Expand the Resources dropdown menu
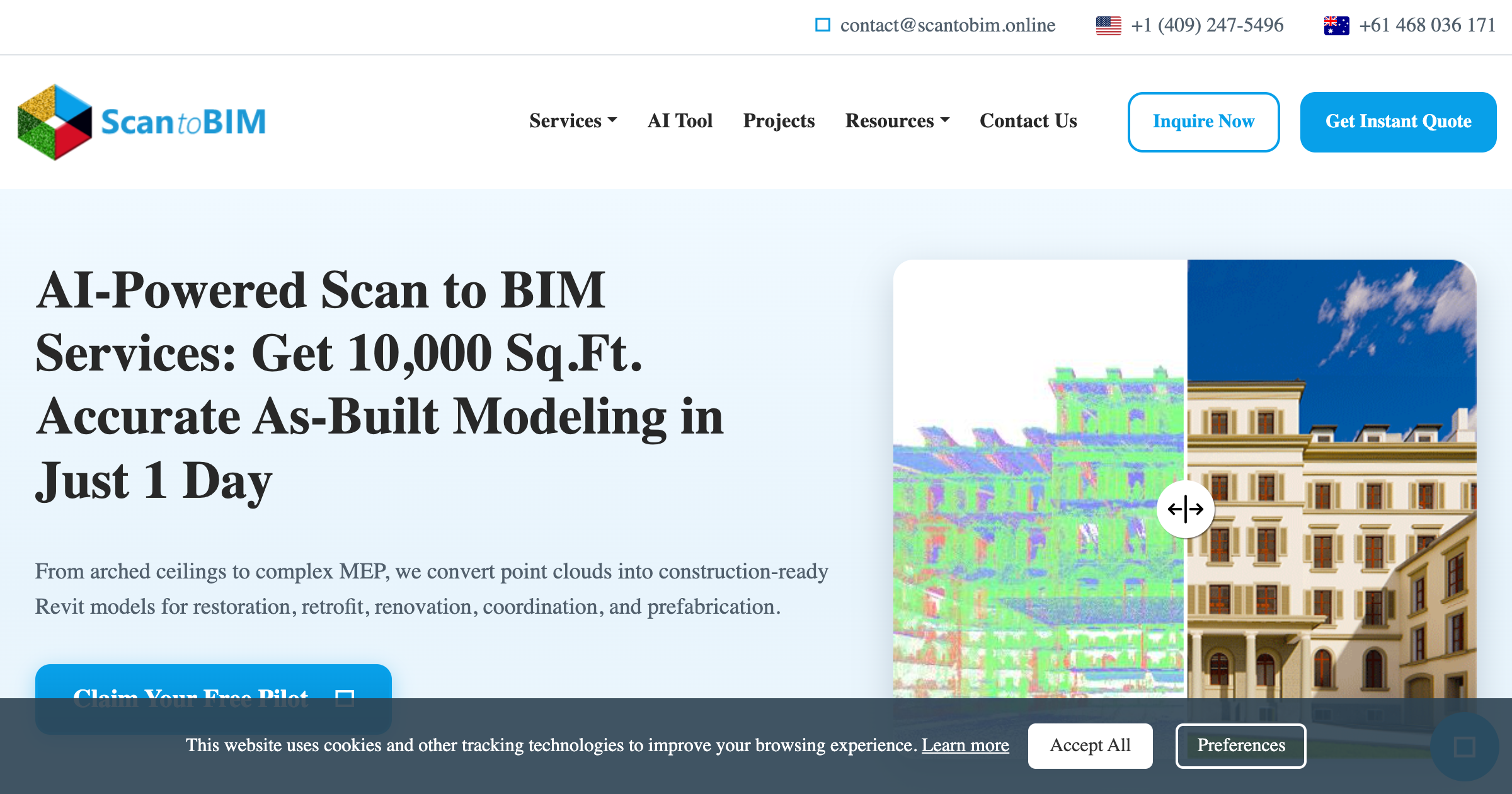Screen dimensions: 1512x794 click(897, 121)
